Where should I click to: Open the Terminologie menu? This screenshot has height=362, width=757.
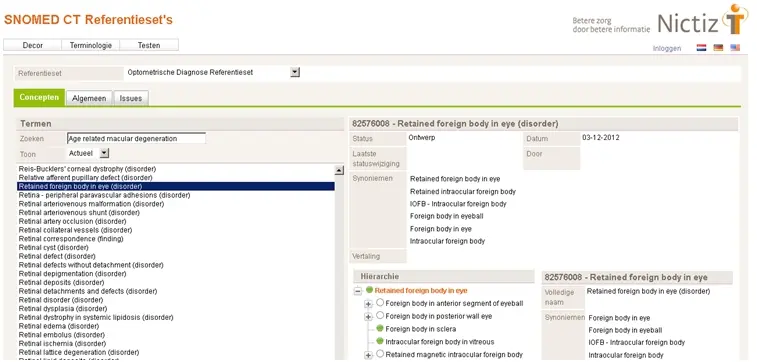[x=91, y=45]
